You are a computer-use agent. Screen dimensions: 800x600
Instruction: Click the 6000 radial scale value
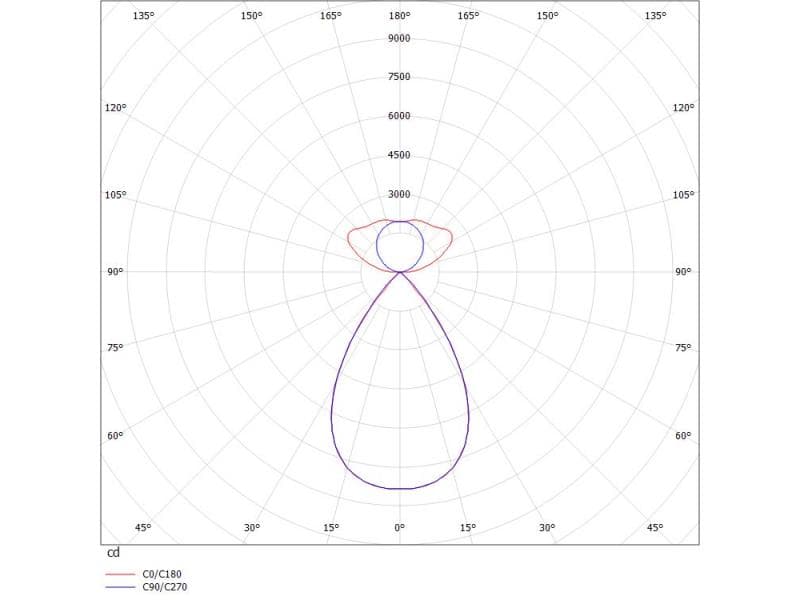pyautogui.click(x=399, y=116)
